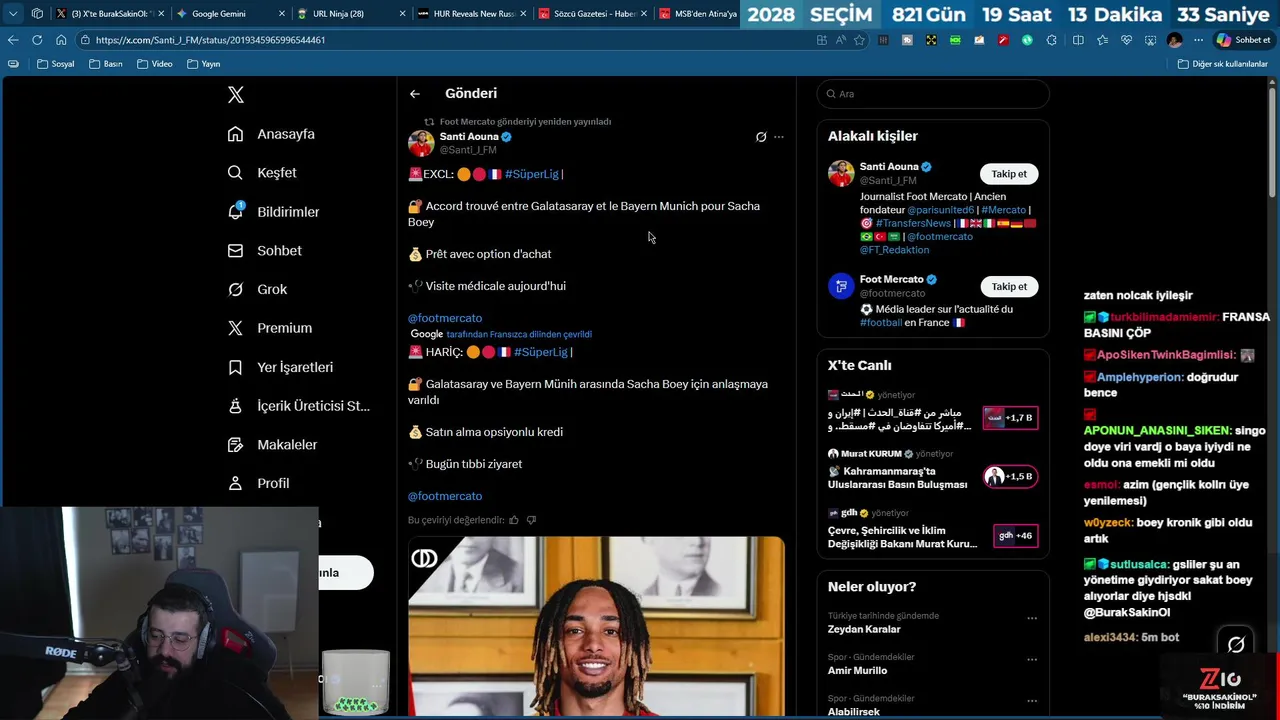Click the translation thumbs-down icon

click(x=531, y=520)
